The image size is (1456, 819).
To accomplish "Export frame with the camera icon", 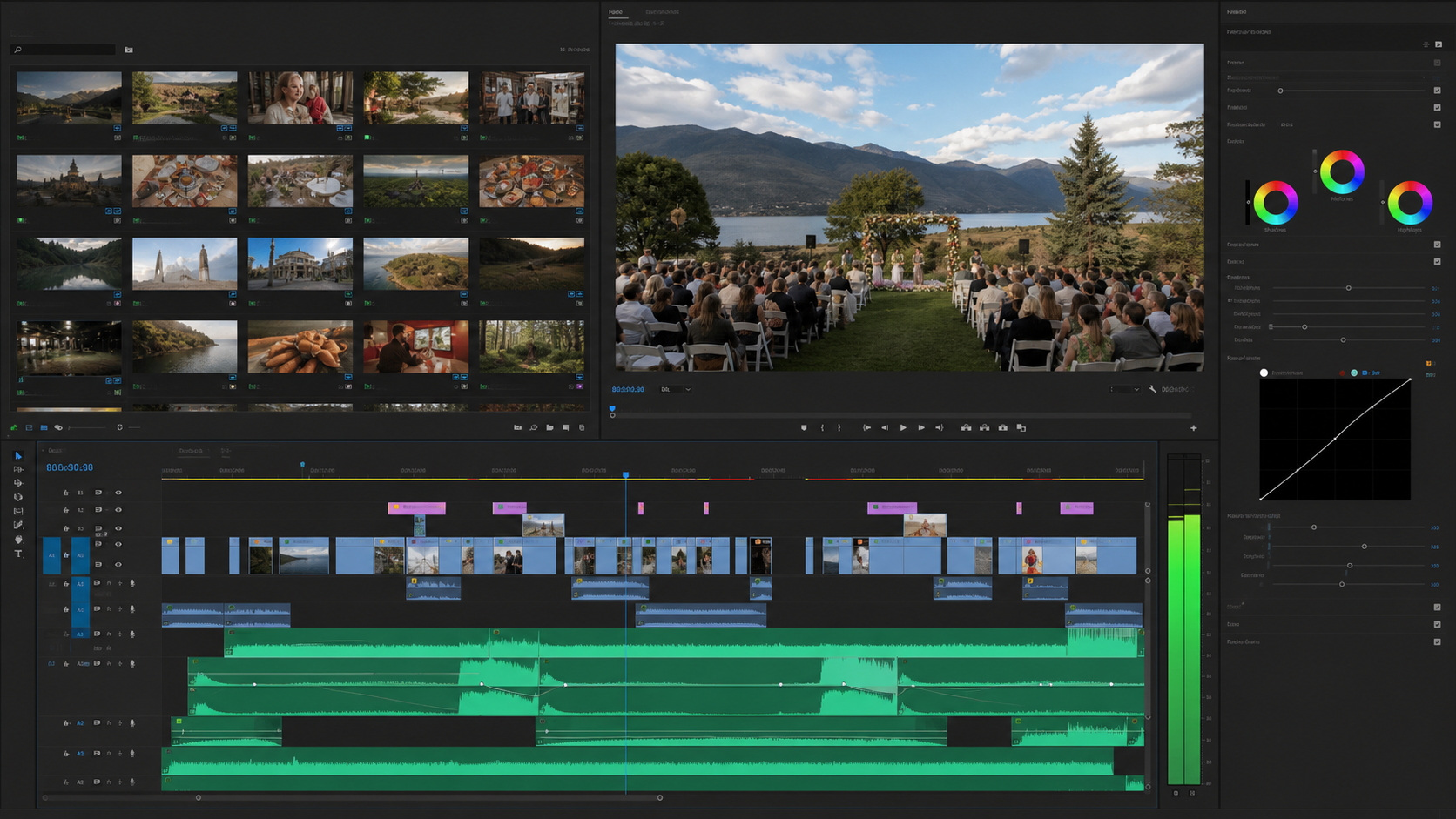I will pyautogui.click(x=1003, y=427).
